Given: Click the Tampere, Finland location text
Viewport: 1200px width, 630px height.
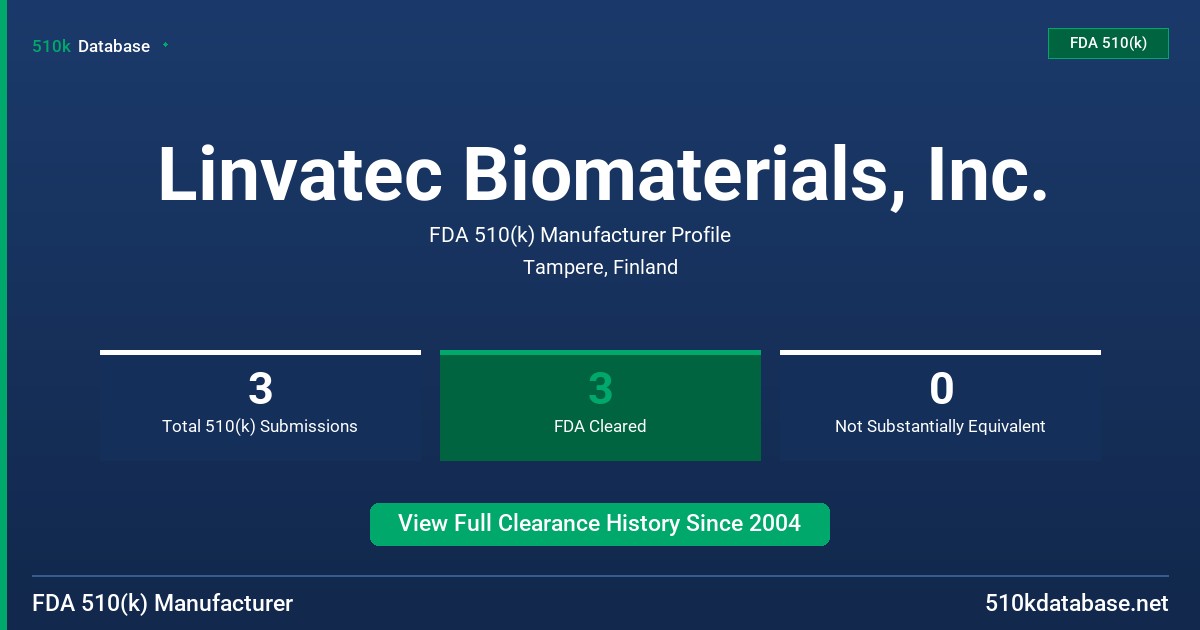Looking at the screenshot, I should point(600,267).
